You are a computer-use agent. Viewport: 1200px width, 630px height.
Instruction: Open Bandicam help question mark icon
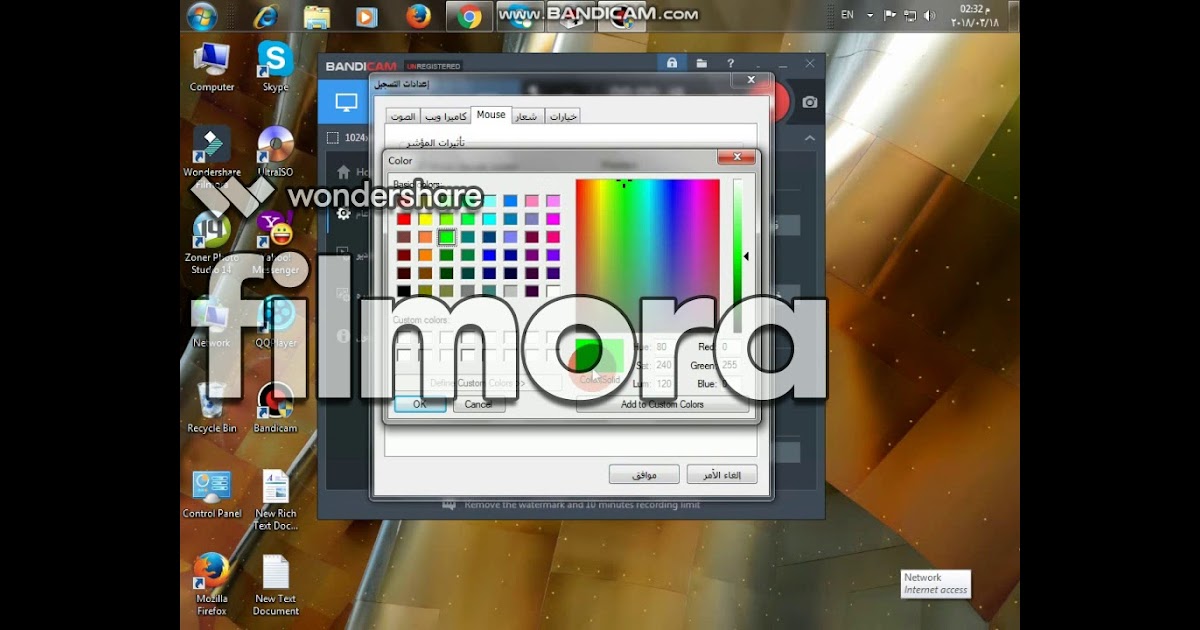(x=731, y=63)
